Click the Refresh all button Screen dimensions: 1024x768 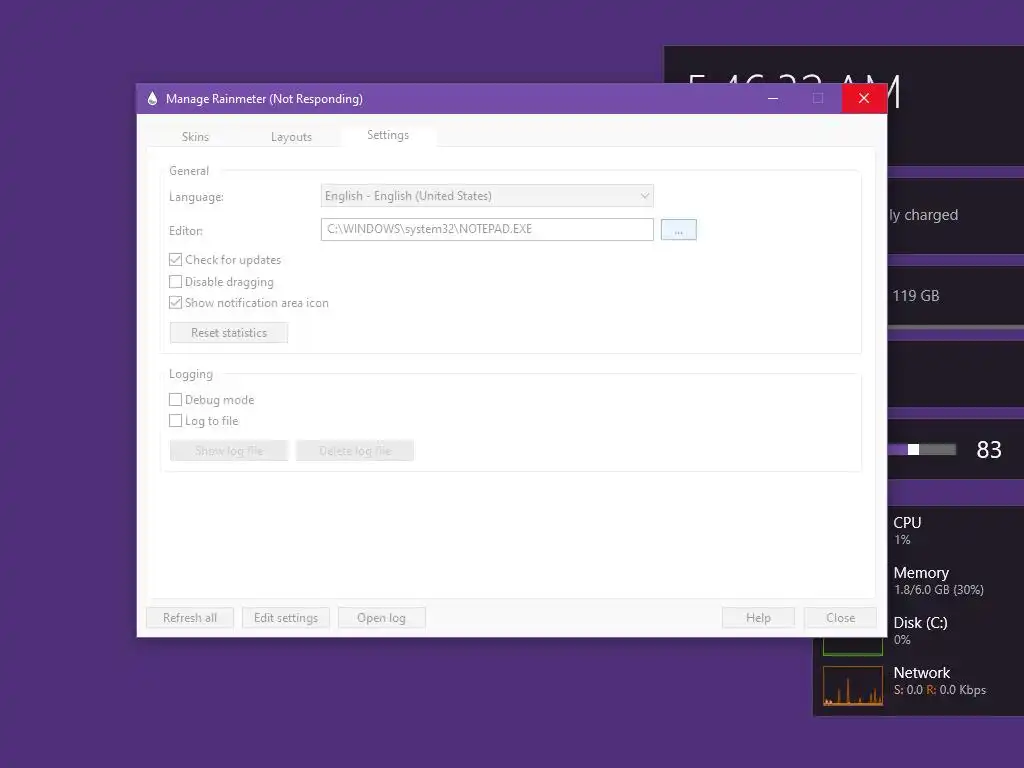pos(190,618)
